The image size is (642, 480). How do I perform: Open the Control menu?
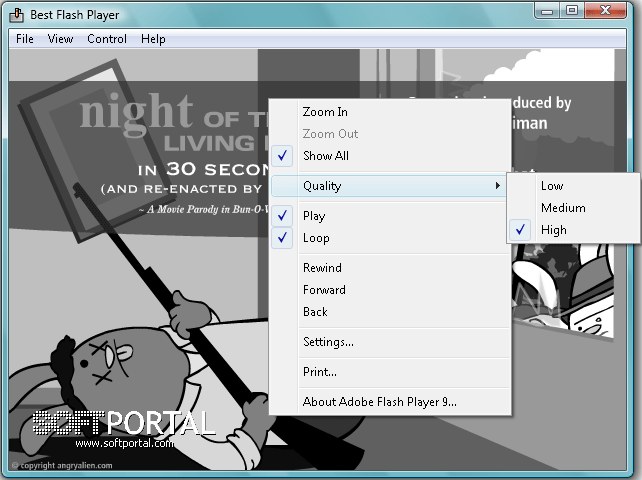coord(107,39)
